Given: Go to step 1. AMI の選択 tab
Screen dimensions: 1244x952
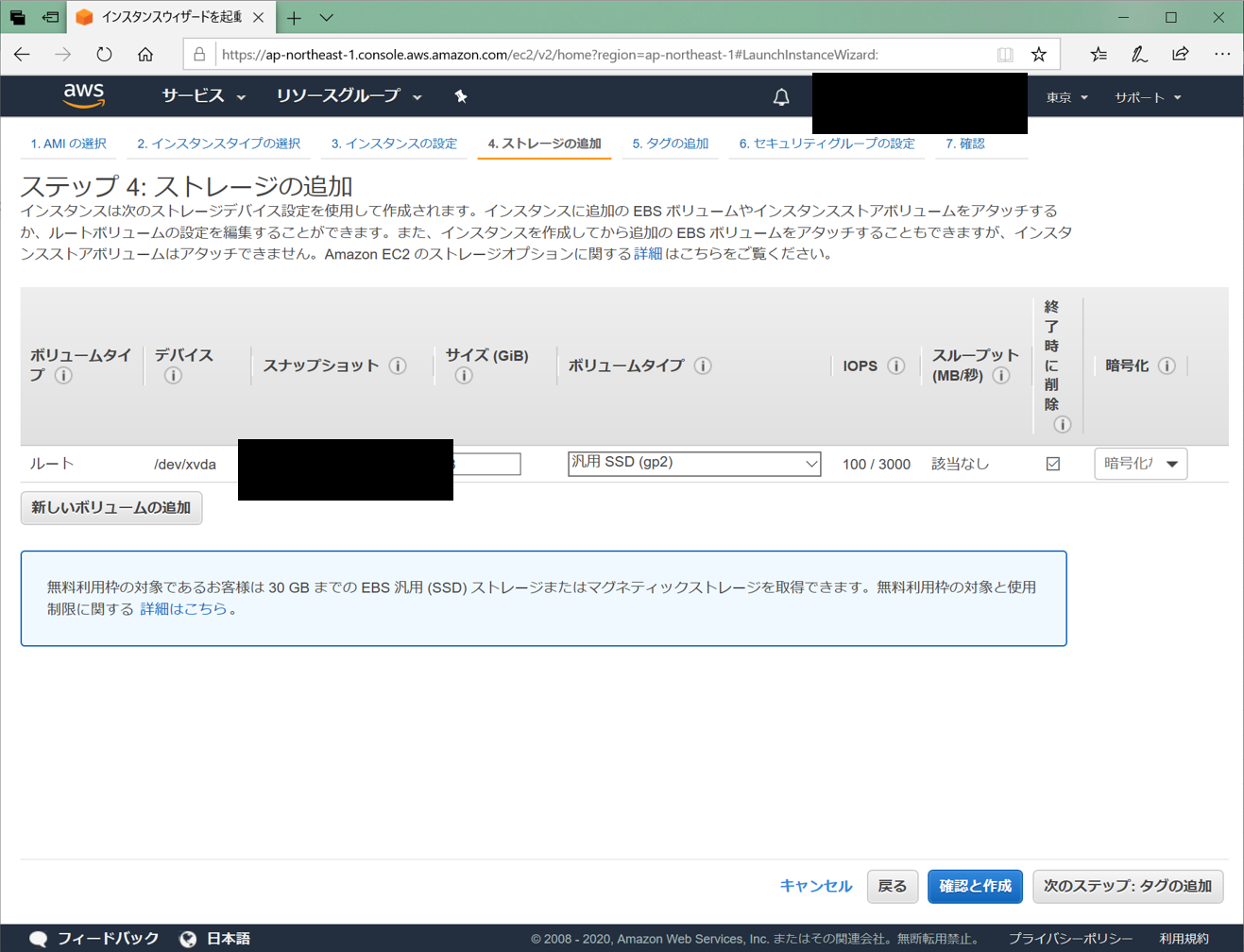Looking at the screenshot, I should pyautogui.click(x=69, y=144).
